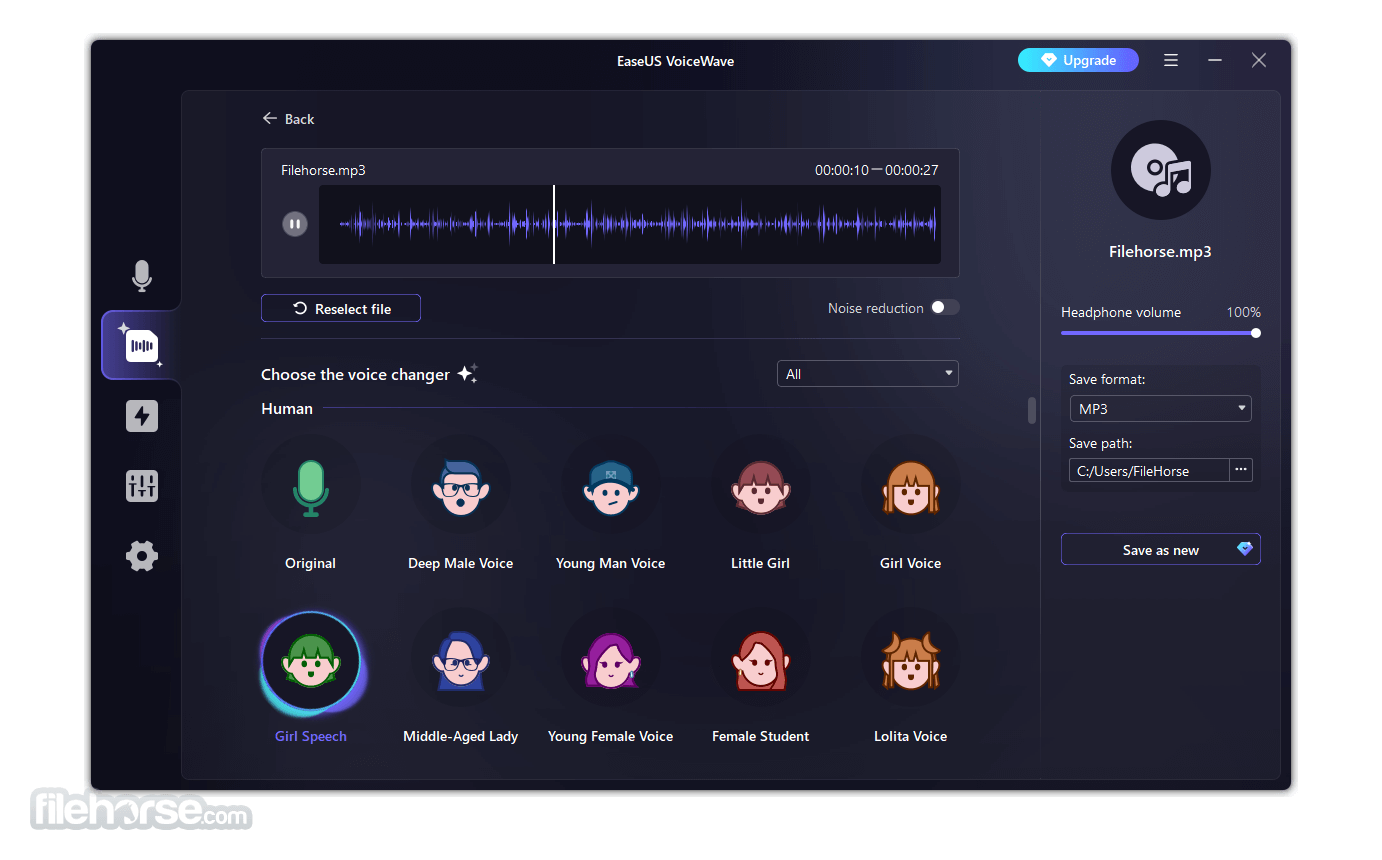Open the audio mixer sliders section
Viewport: 1382px width, 860px height.
point(142,486)
